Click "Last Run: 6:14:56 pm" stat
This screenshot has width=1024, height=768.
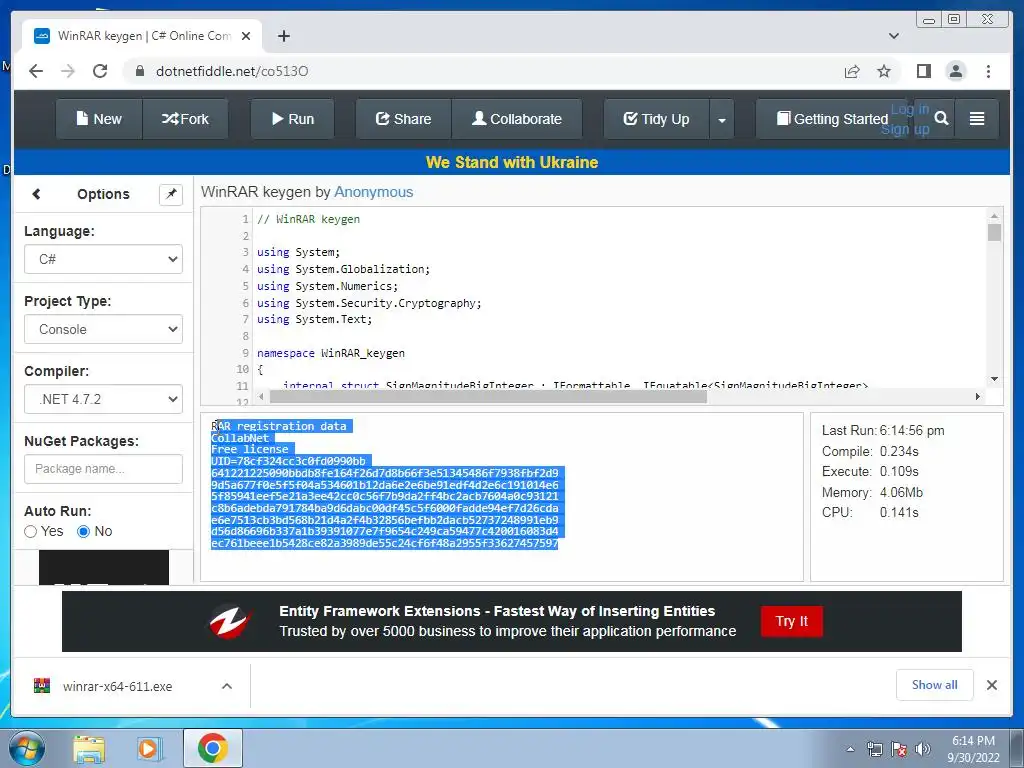point(883,430)
